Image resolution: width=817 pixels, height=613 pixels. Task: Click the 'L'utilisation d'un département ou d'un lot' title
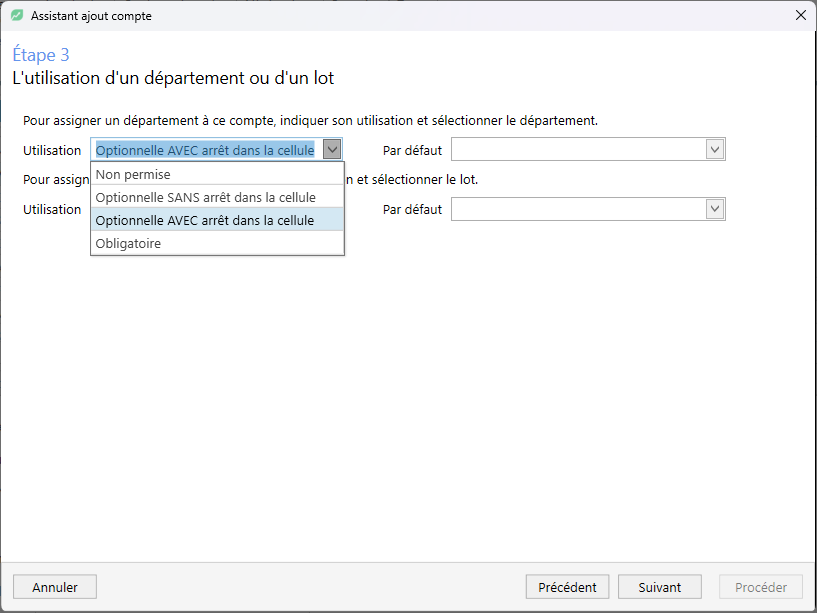click(x=173, y=78)
